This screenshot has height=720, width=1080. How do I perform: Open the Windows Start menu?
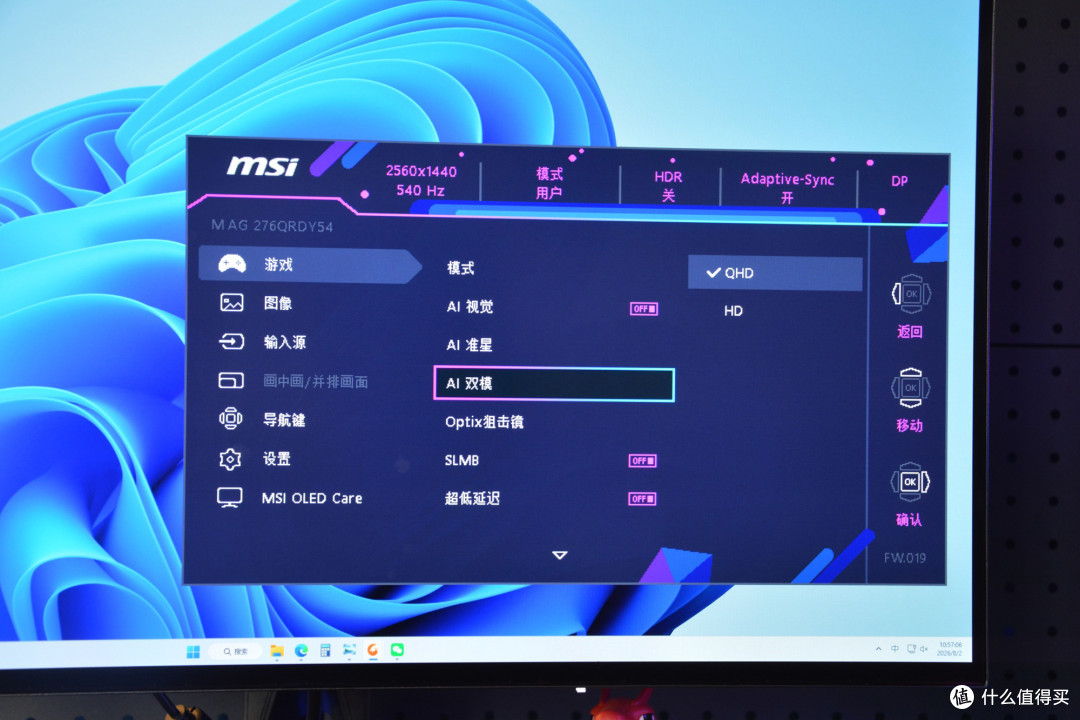tap(193, 652)
